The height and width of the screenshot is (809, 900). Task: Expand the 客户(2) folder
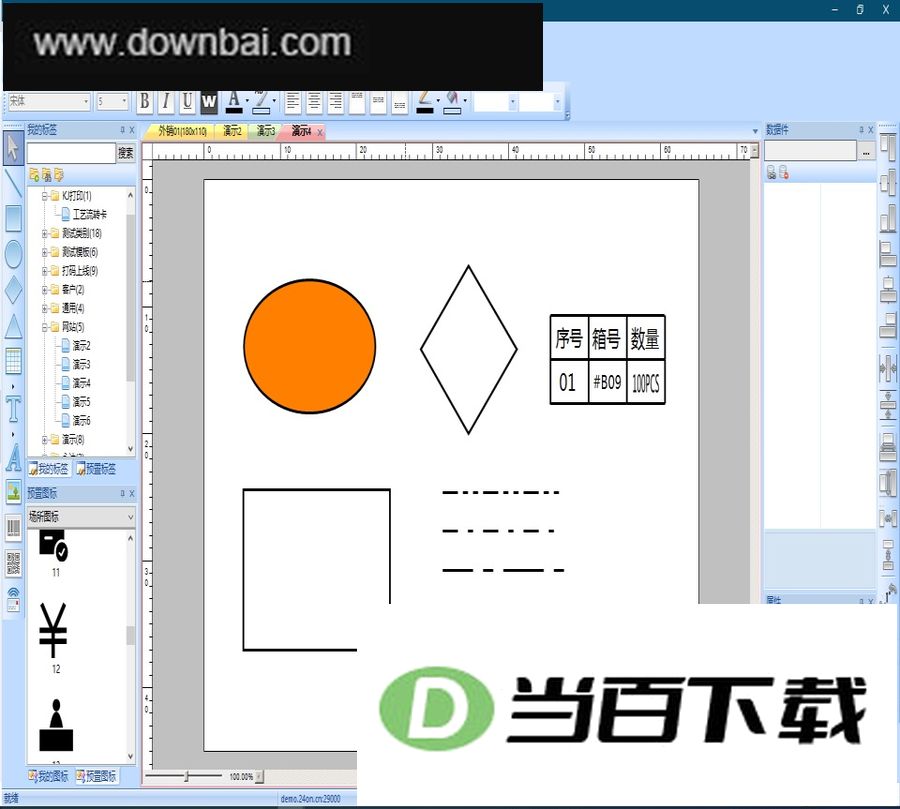(x=45, y=289)
